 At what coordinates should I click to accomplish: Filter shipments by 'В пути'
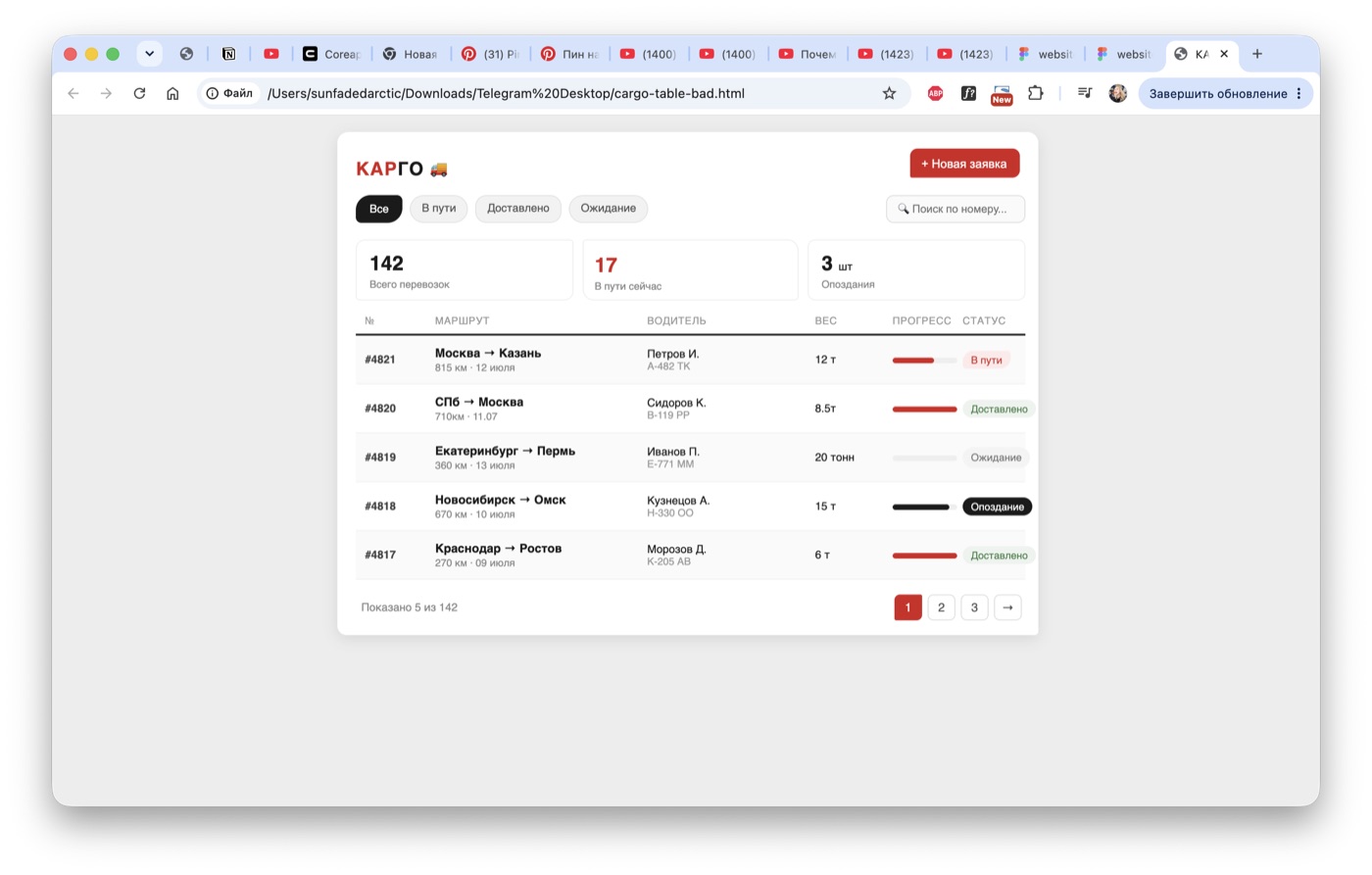(x=439, y=209)
